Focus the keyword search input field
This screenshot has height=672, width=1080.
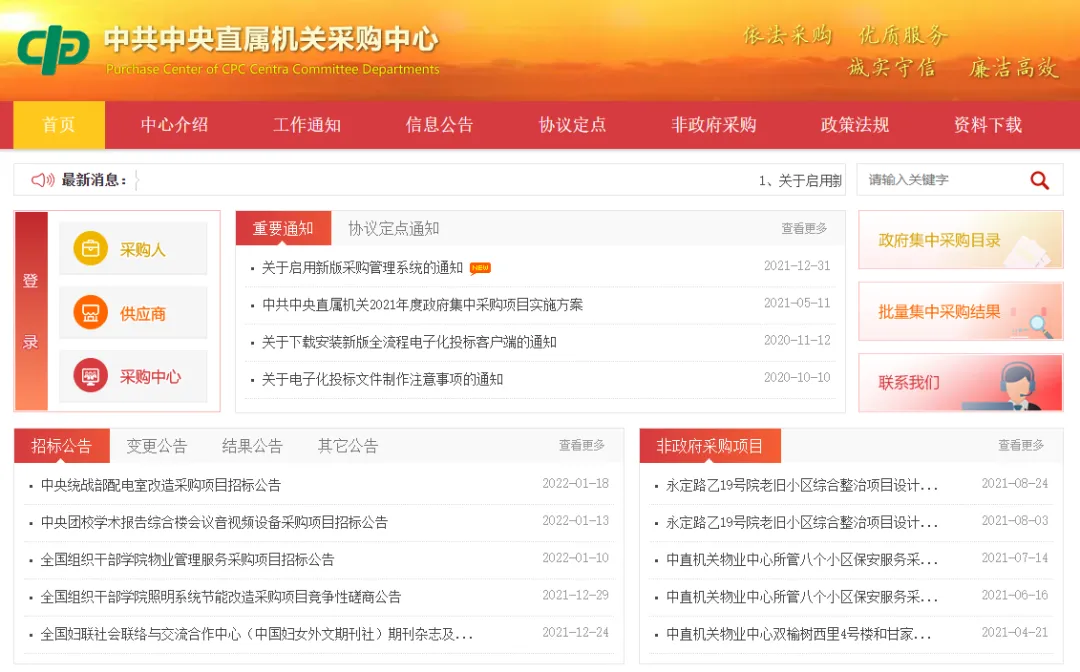point(940,180)
